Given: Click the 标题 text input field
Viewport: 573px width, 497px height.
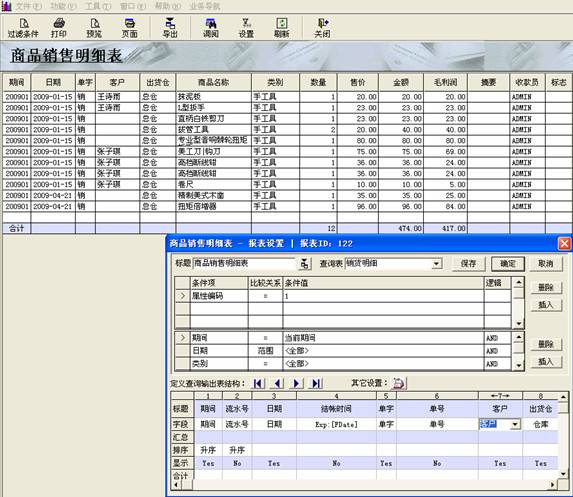Looking at the screenshot, I should coord(244,263).
